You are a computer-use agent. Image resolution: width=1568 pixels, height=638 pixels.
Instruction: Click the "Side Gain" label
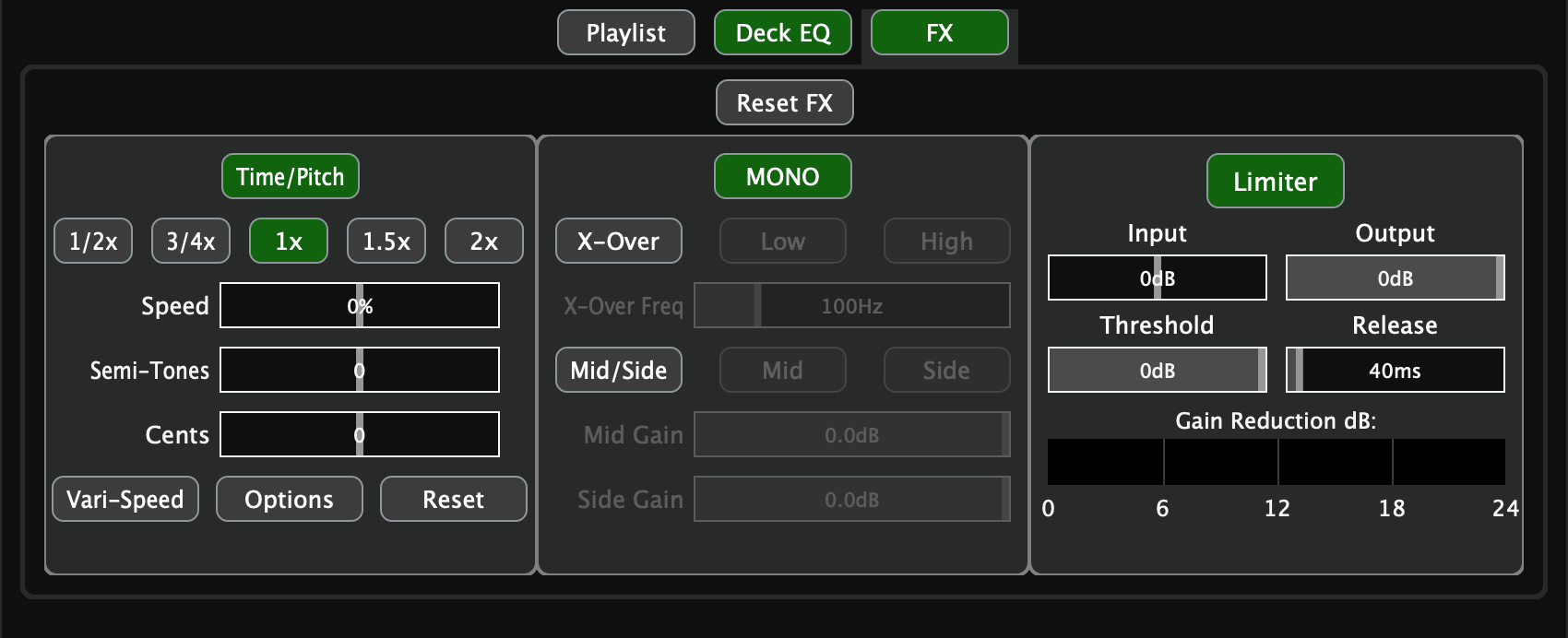click(631, 500)
